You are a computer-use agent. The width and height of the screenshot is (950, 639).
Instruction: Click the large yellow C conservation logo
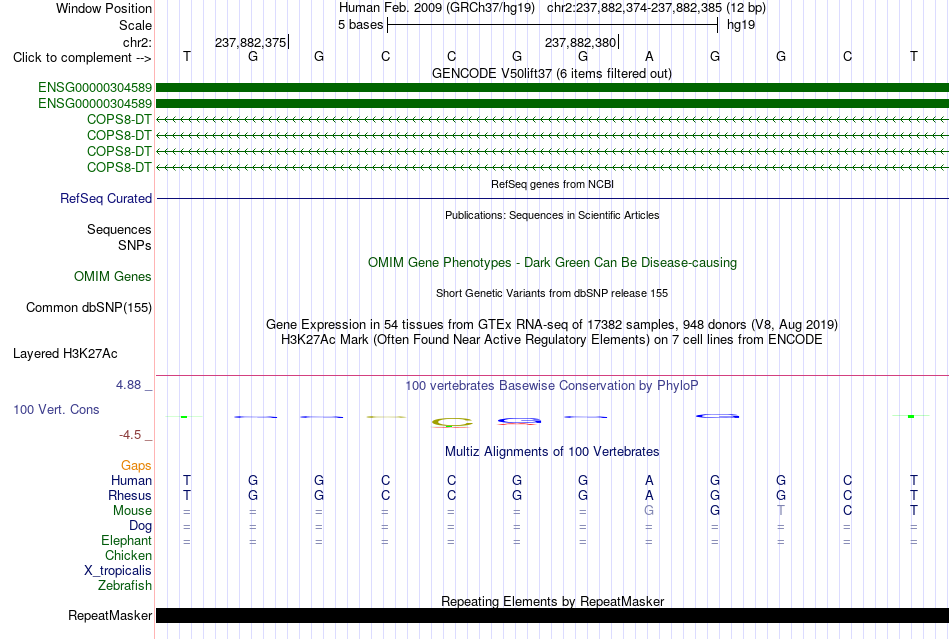(451, 422)
